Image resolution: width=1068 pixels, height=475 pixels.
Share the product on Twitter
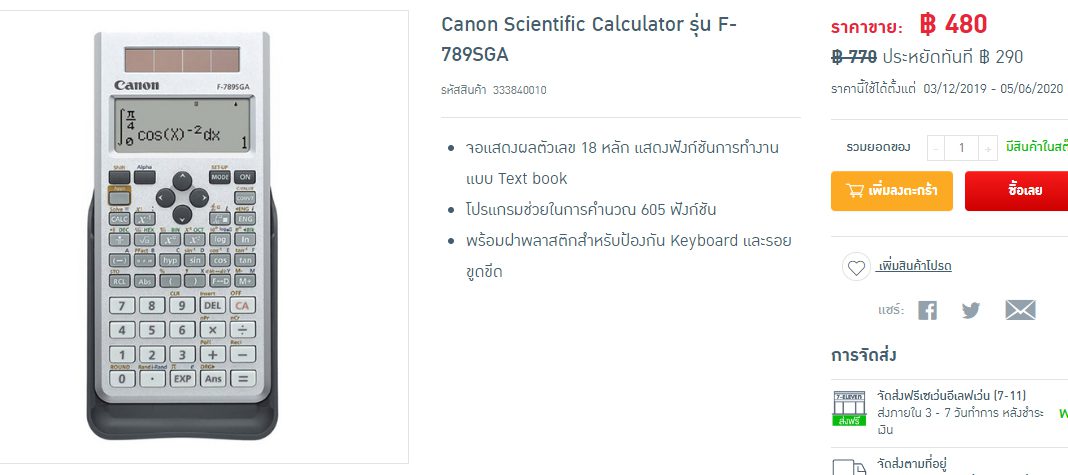(971, 310)
